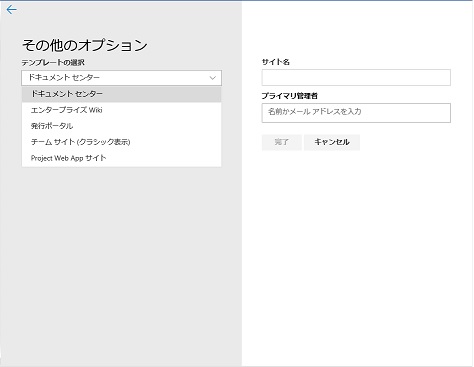Screen dimensions: 474x367
Task: Click the テンプレートの選択 label
Action: [x=53, y=63]
